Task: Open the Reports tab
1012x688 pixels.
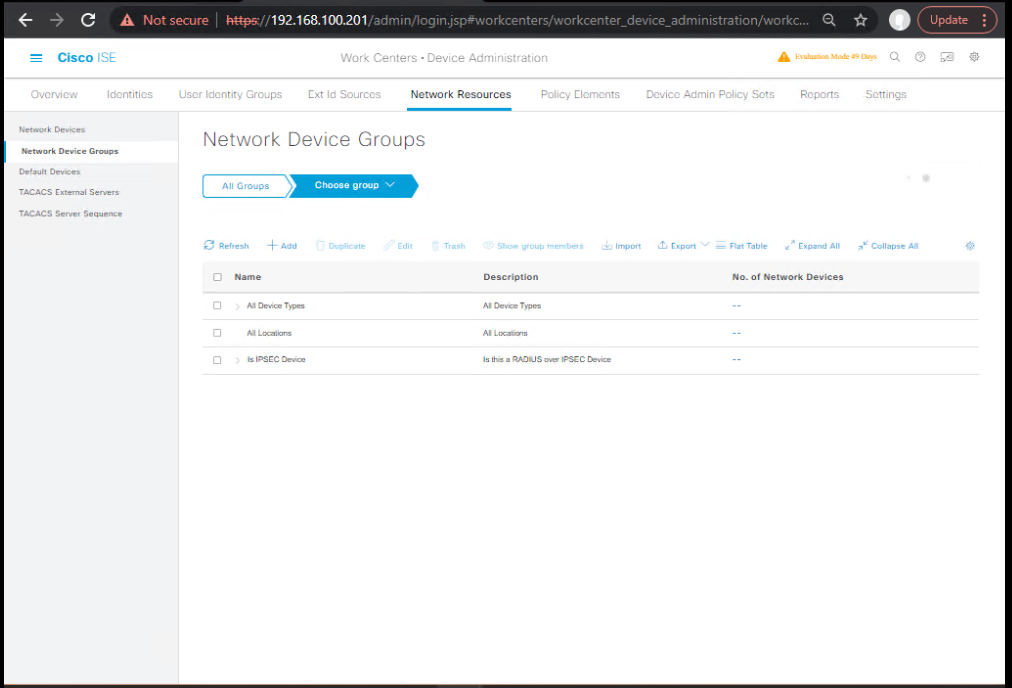Action: [x=820, y=94]
